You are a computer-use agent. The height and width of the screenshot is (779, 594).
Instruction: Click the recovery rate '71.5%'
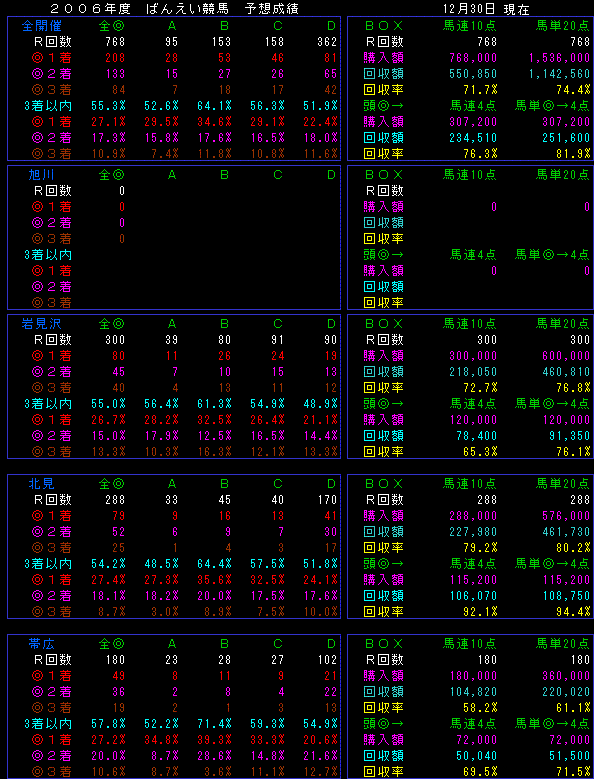(576, 771)
